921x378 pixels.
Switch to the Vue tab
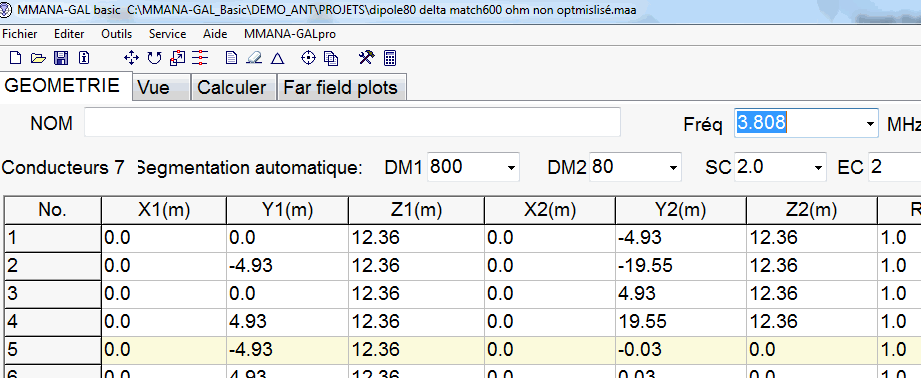[162, 87]
